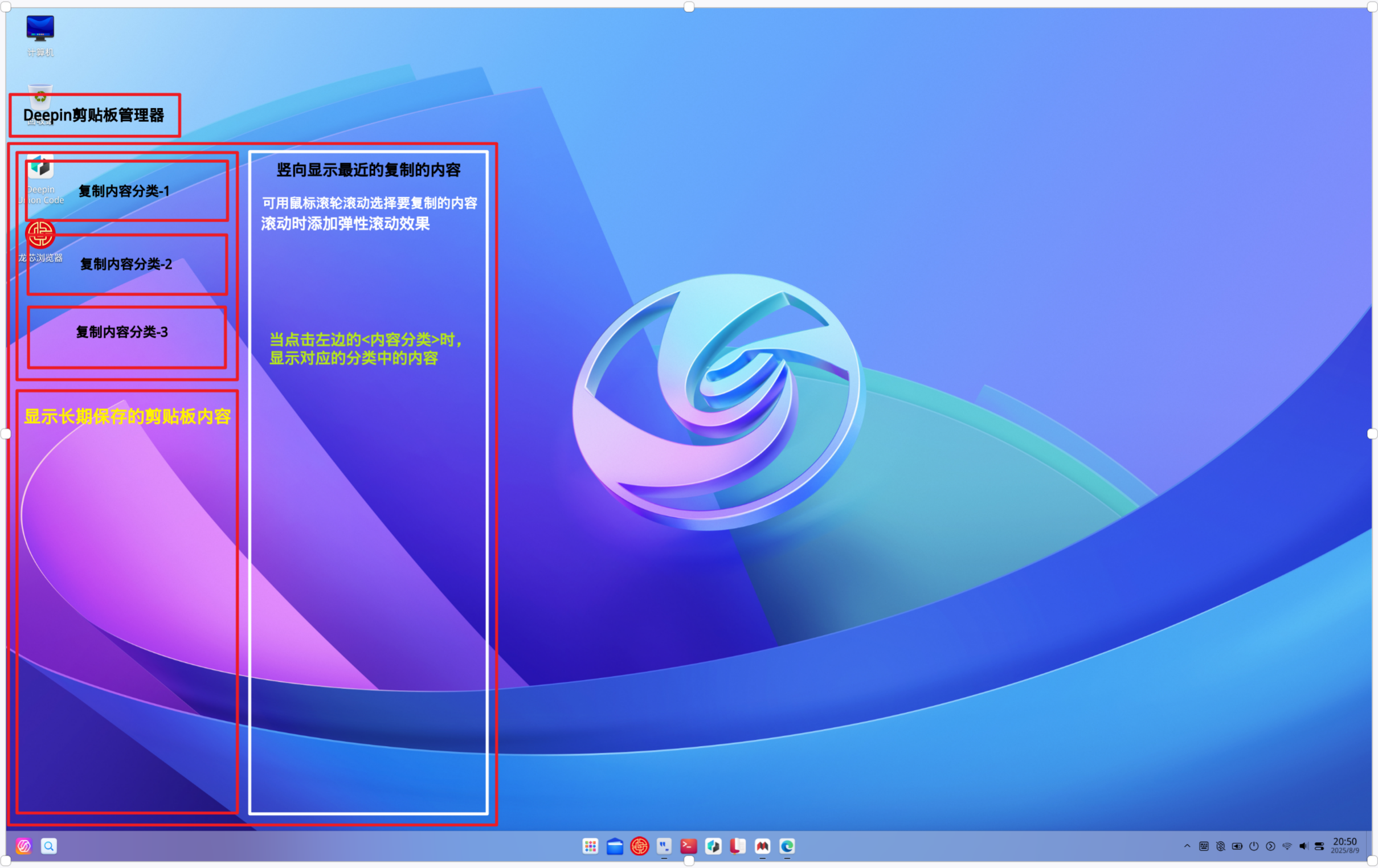Click the power button in system tray
This screenshot has height=868, width=1378.
tap(1253, 846)
